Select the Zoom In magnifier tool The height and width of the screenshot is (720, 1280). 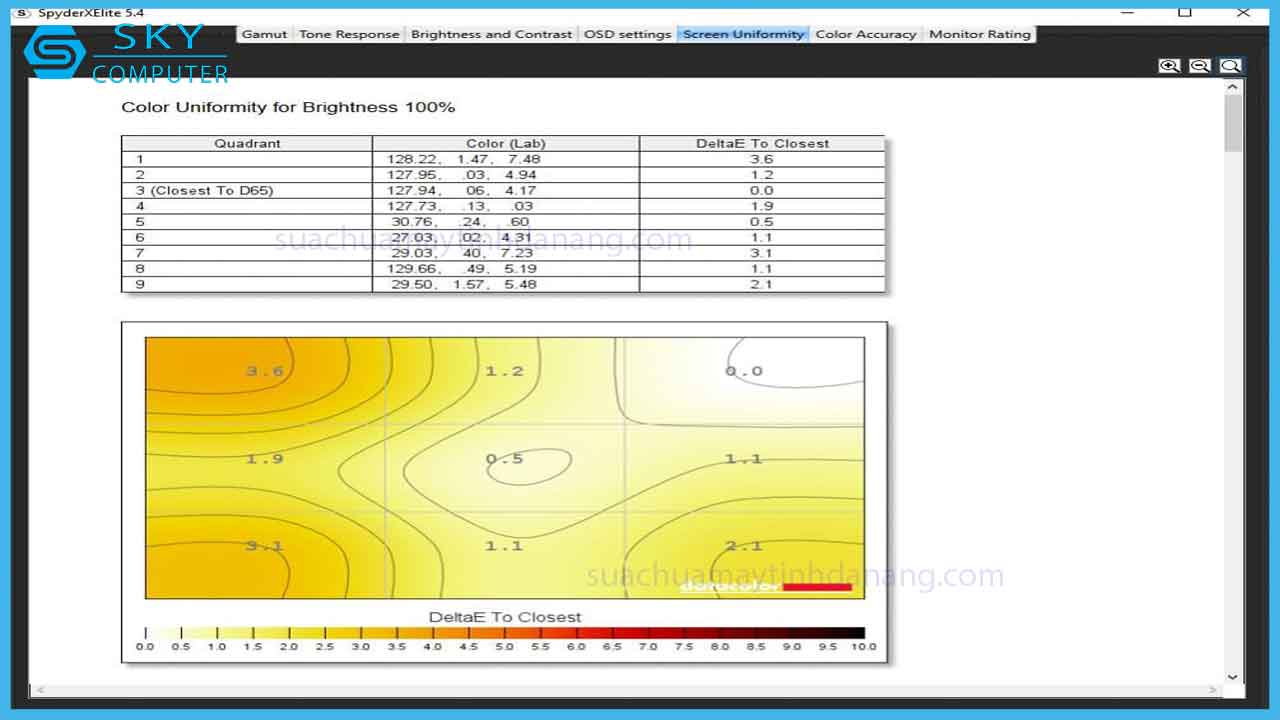1168,64
